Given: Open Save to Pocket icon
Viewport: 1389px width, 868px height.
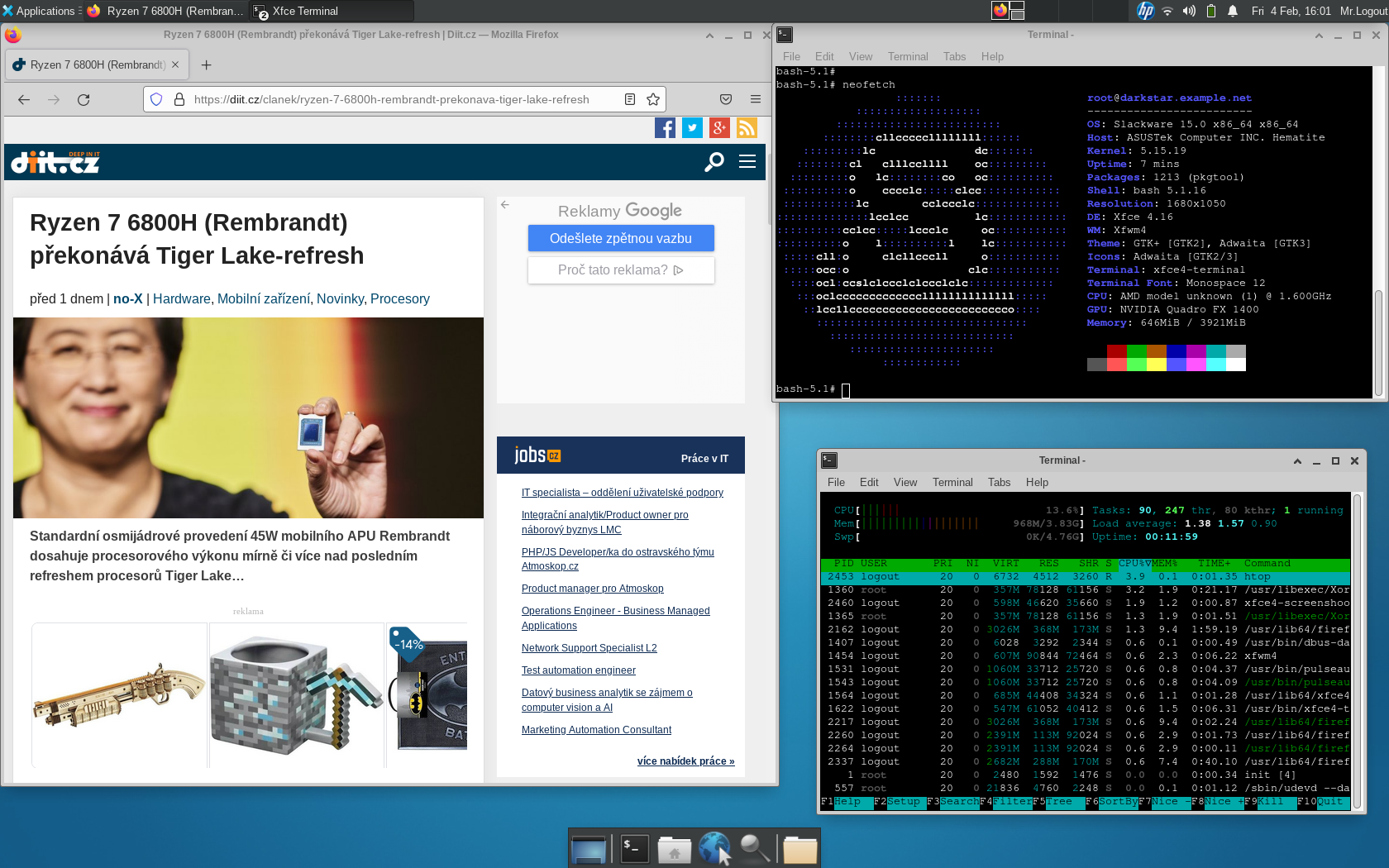Looking at the screenshot, I should [726, 99].
